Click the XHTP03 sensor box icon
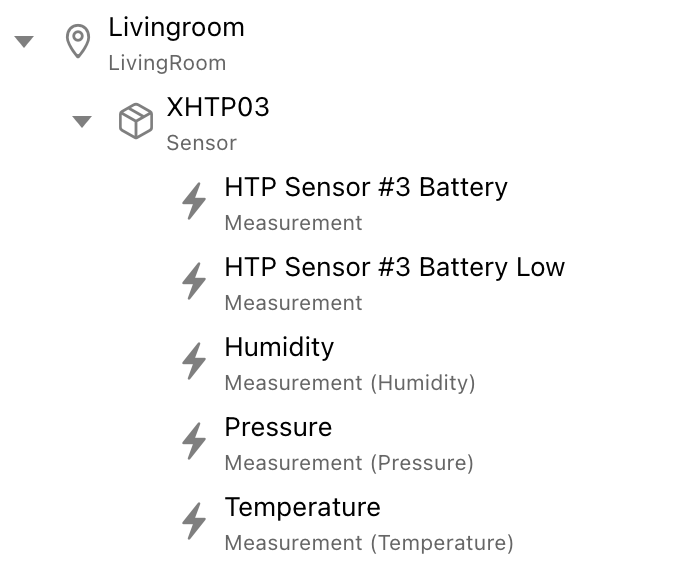Viewport: 686px width, 572px height. point(136,122)
